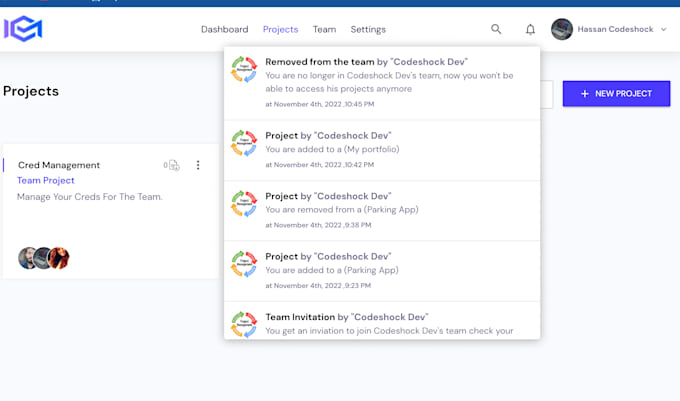
Task: Select the Projects tab
Action: [280, 30]
